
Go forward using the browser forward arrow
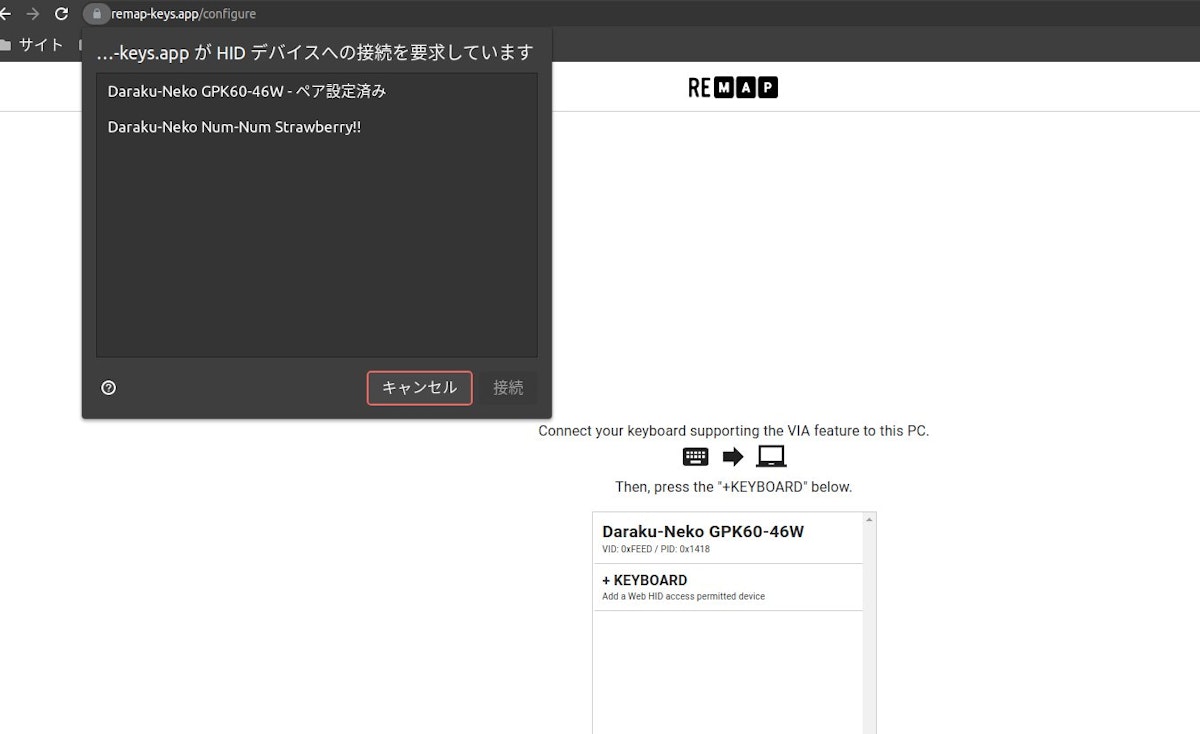(x=32, y=14)
